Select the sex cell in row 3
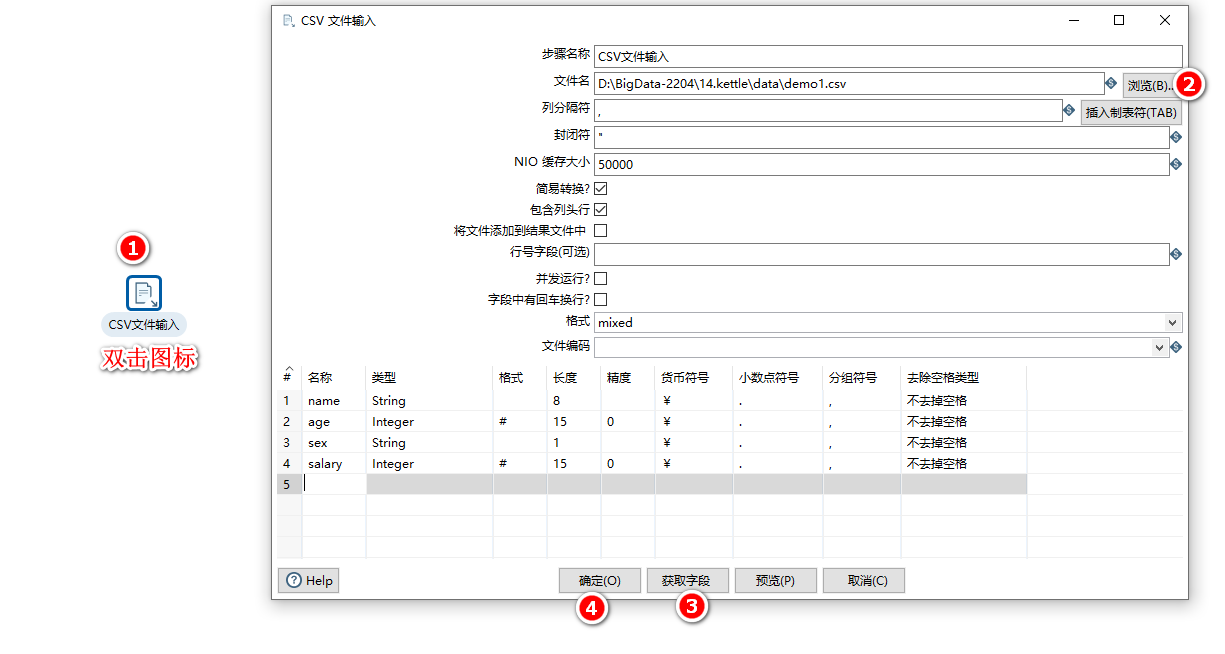Screen dimensions: 1225x654 pyautogui.click(x=334, y=442)
